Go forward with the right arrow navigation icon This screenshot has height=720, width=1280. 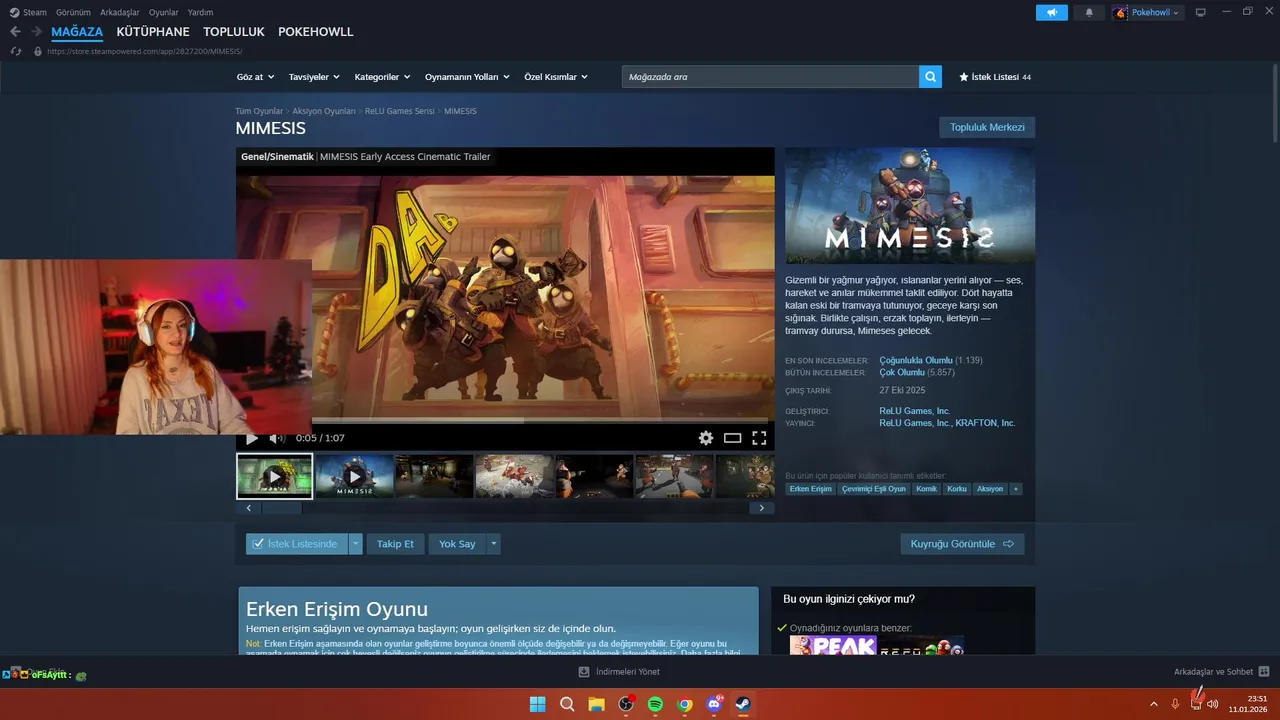36,32
